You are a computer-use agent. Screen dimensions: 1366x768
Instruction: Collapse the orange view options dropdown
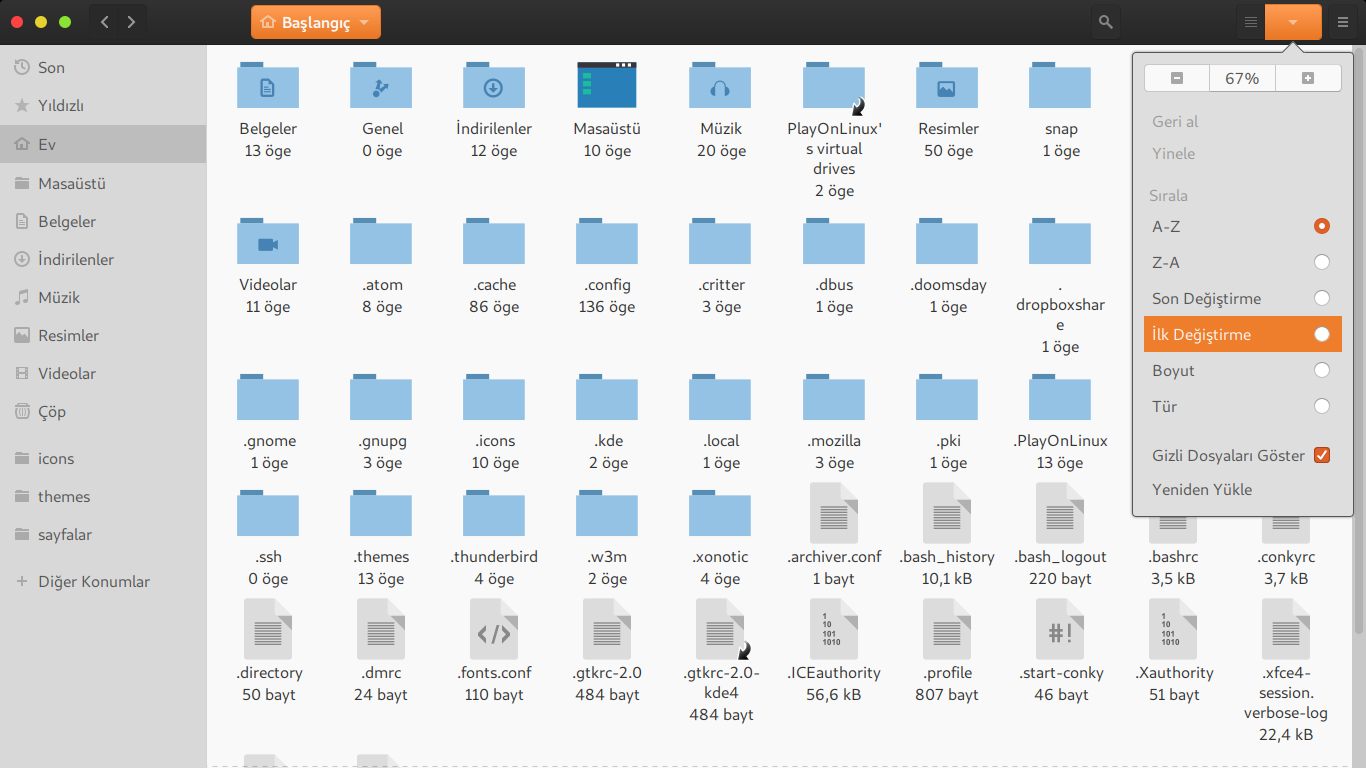tap(1293, 22)
